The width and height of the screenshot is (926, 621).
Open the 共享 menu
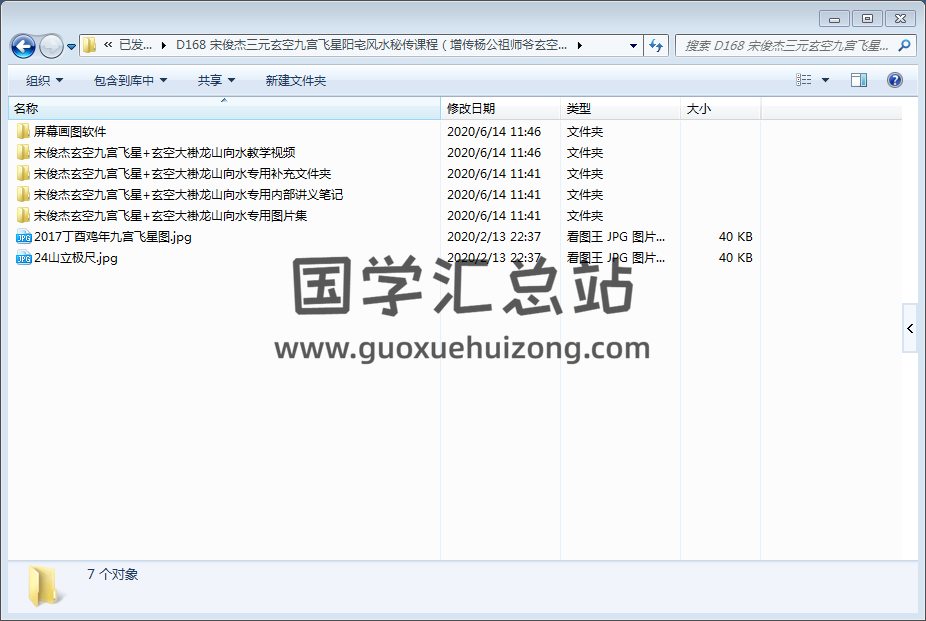pos(216,80)
